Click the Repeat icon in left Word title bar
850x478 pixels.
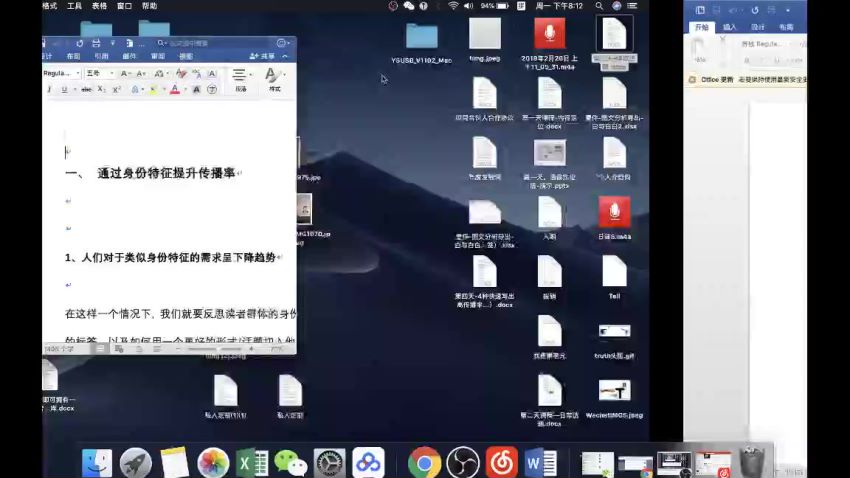(80, 43)
